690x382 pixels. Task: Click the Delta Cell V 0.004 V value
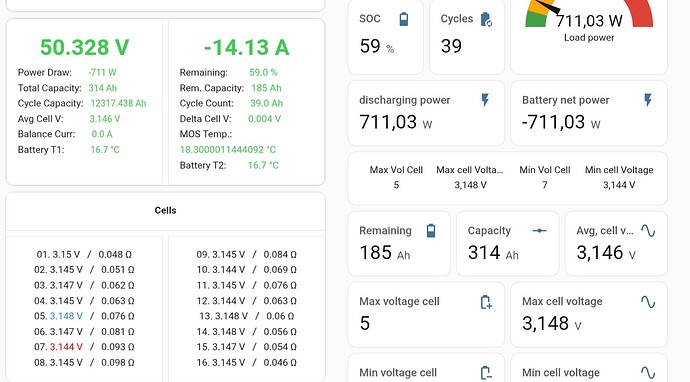click(264, 118)
